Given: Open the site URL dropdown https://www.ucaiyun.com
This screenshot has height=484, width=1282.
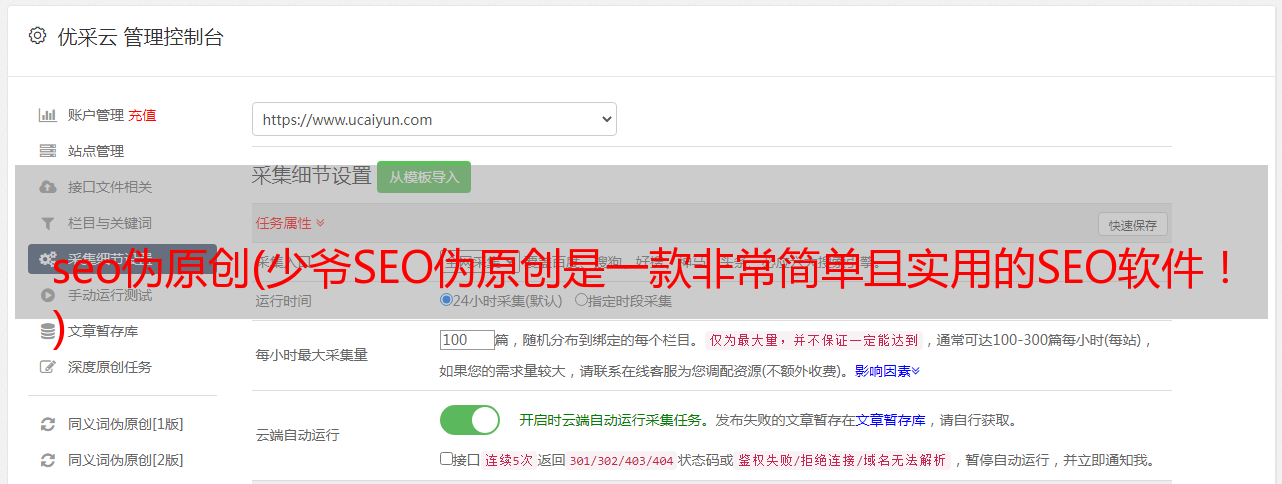Looking at the screenshot, I should point(434,119).
